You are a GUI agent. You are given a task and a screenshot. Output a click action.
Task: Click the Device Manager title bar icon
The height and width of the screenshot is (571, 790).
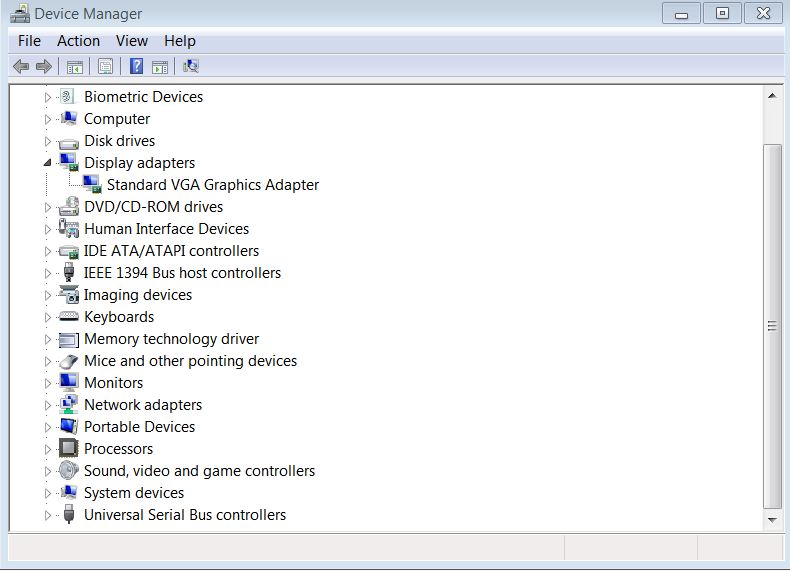click(x=20, y=14)
